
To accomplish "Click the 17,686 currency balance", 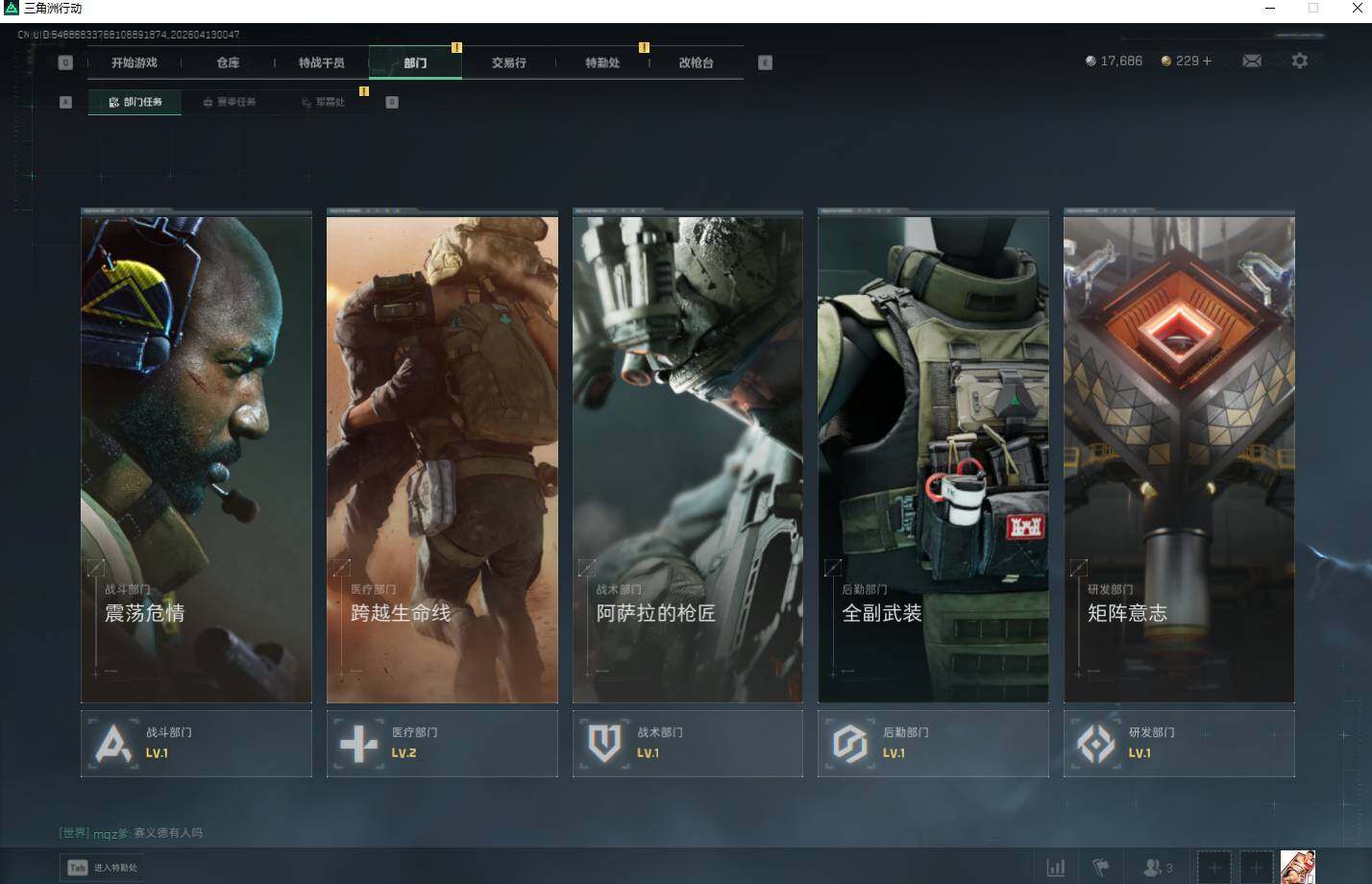I will pos(1114,61).
